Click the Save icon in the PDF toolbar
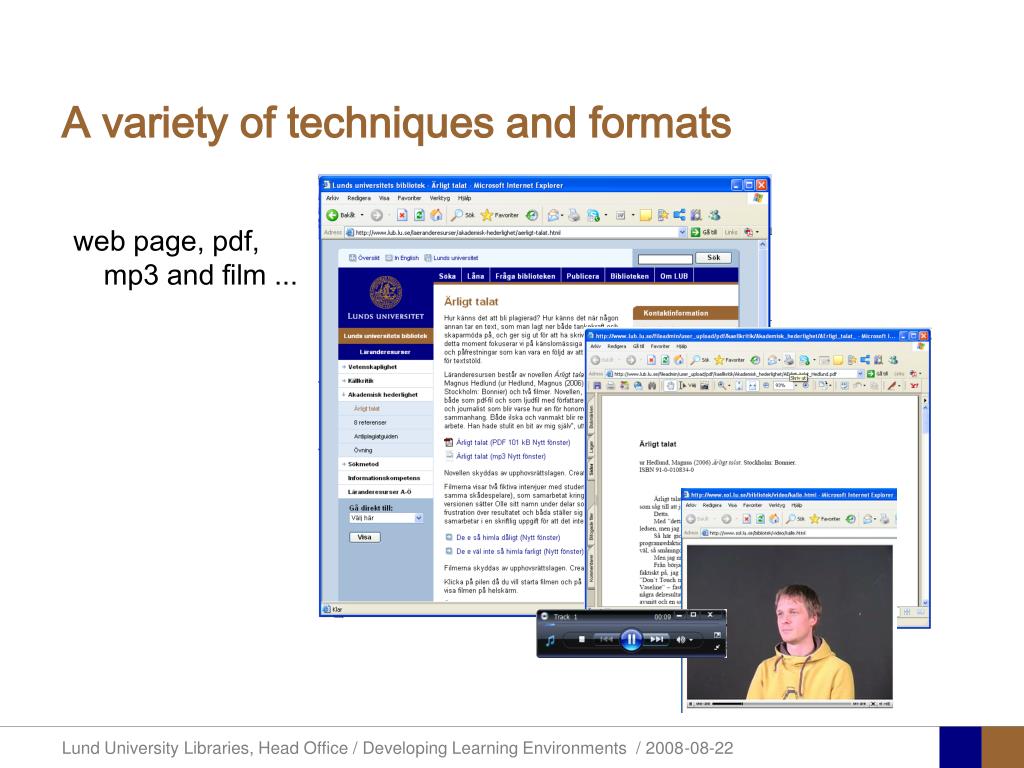The width and height of the screenshot is (1024, 768). (597, 386)
